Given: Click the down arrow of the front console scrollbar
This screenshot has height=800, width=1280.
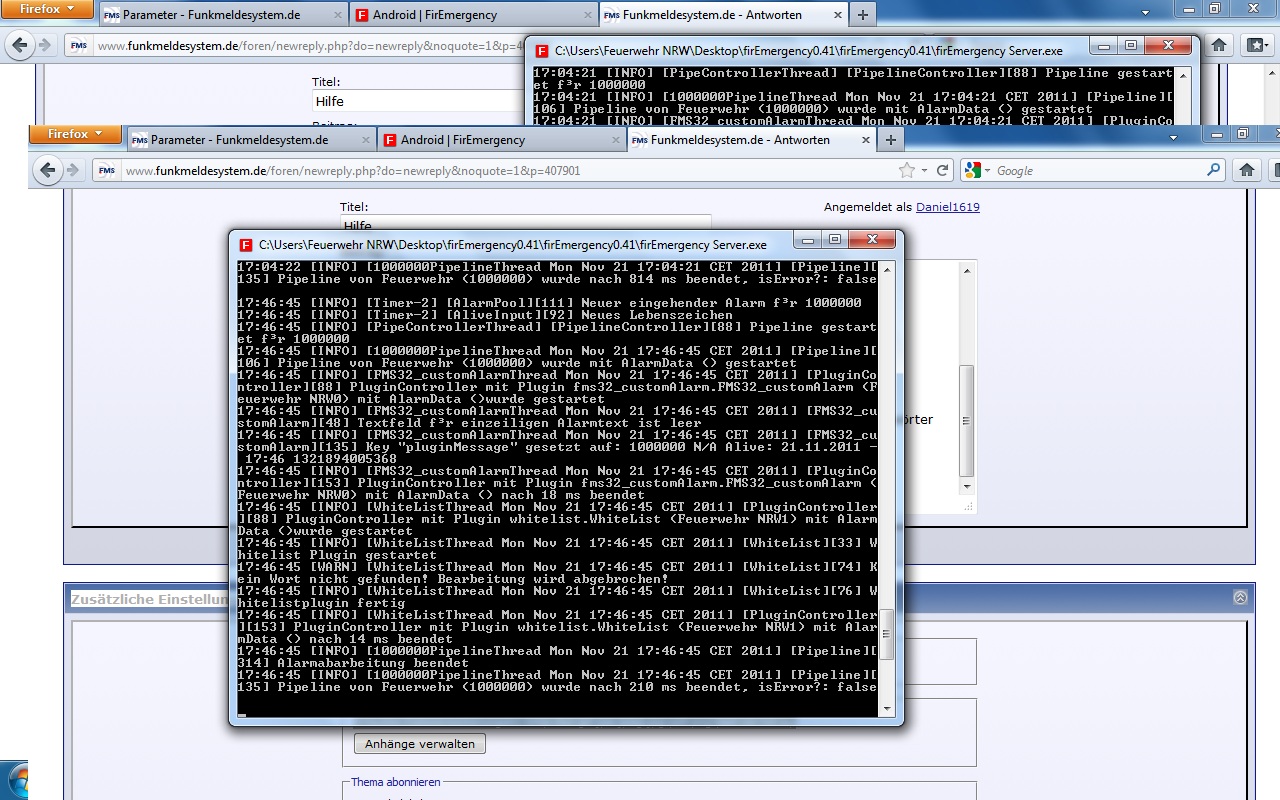Looking at the screenshot, I should [x=886, y=709].
